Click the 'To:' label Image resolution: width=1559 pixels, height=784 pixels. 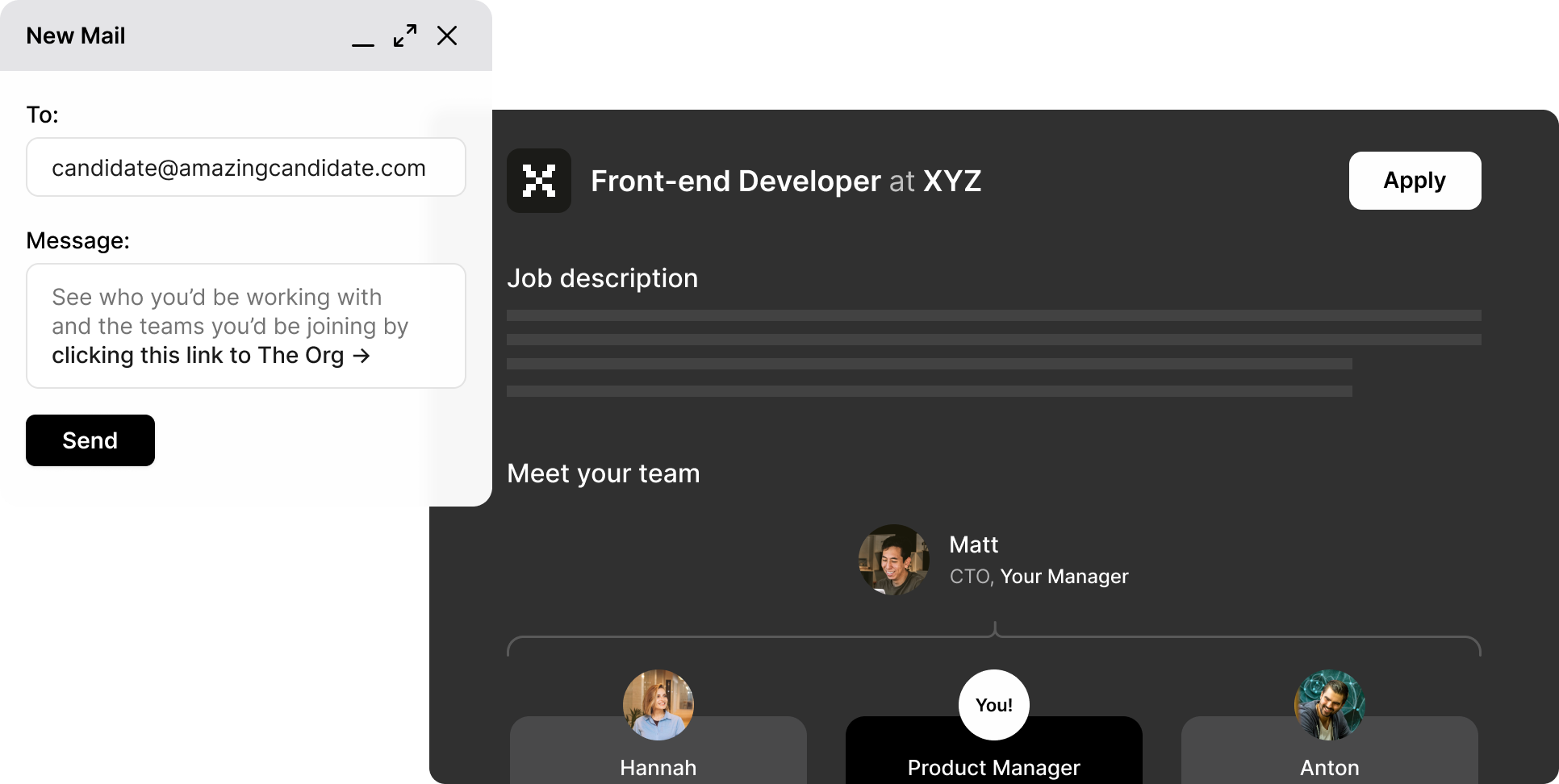tap(43, 115)
